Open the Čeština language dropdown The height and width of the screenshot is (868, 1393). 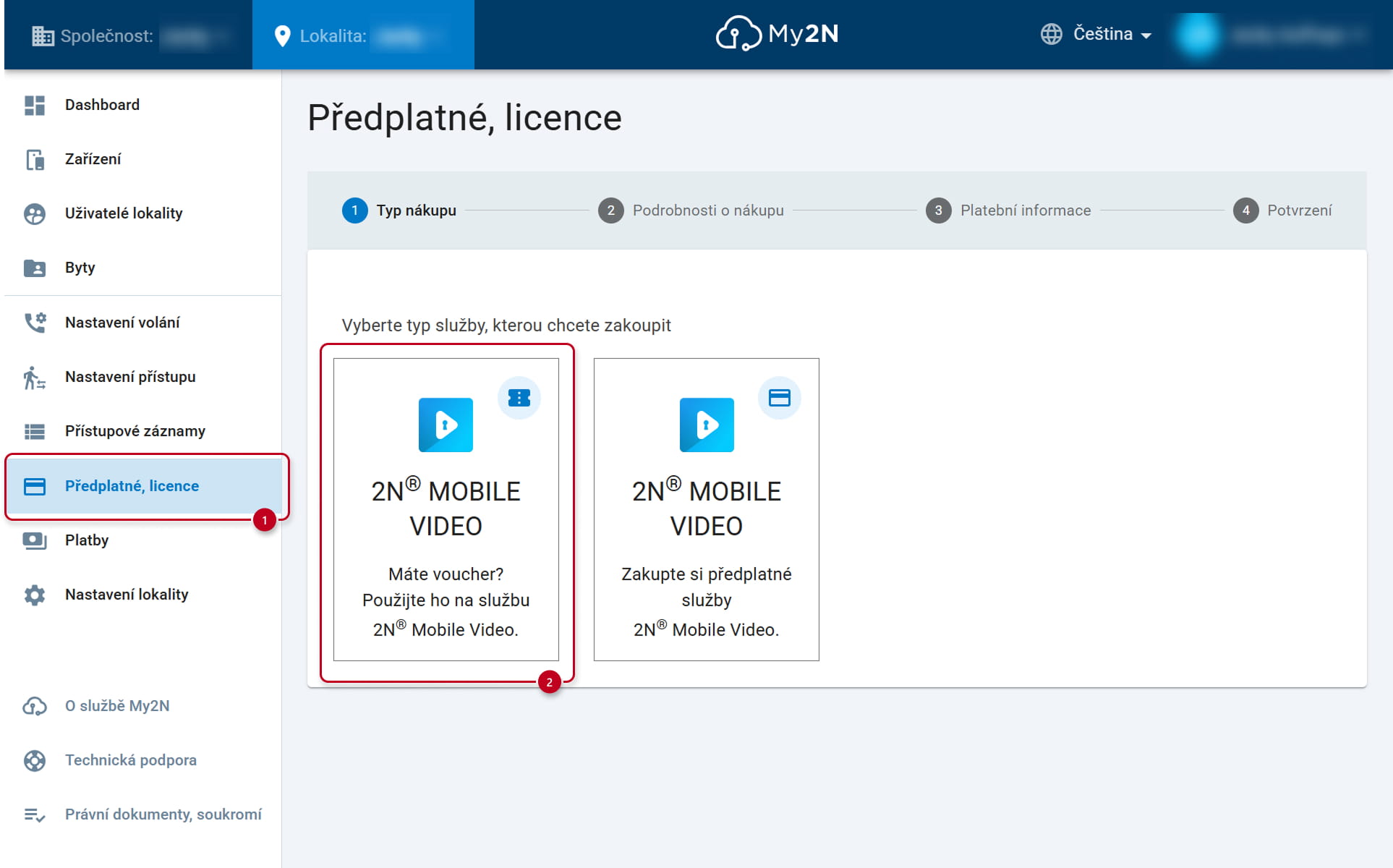click(x=1096, y=34)
